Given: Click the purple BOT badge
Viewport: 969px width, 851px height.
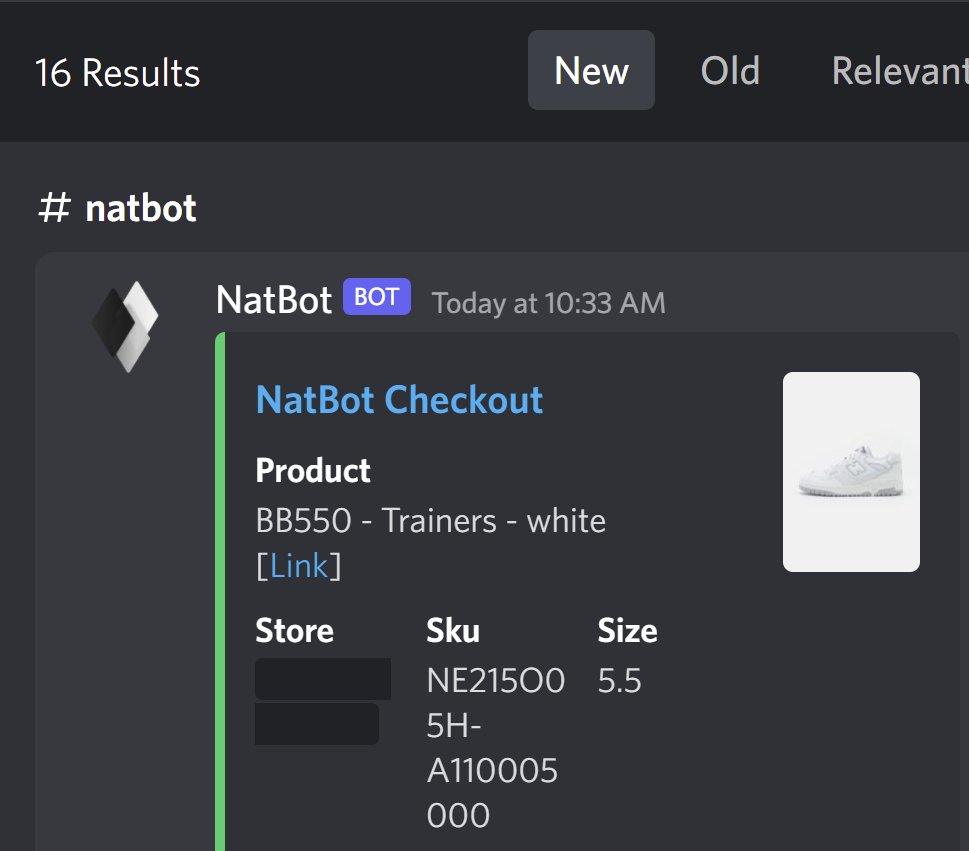Looking at the screenshot, I should [376, 297].
